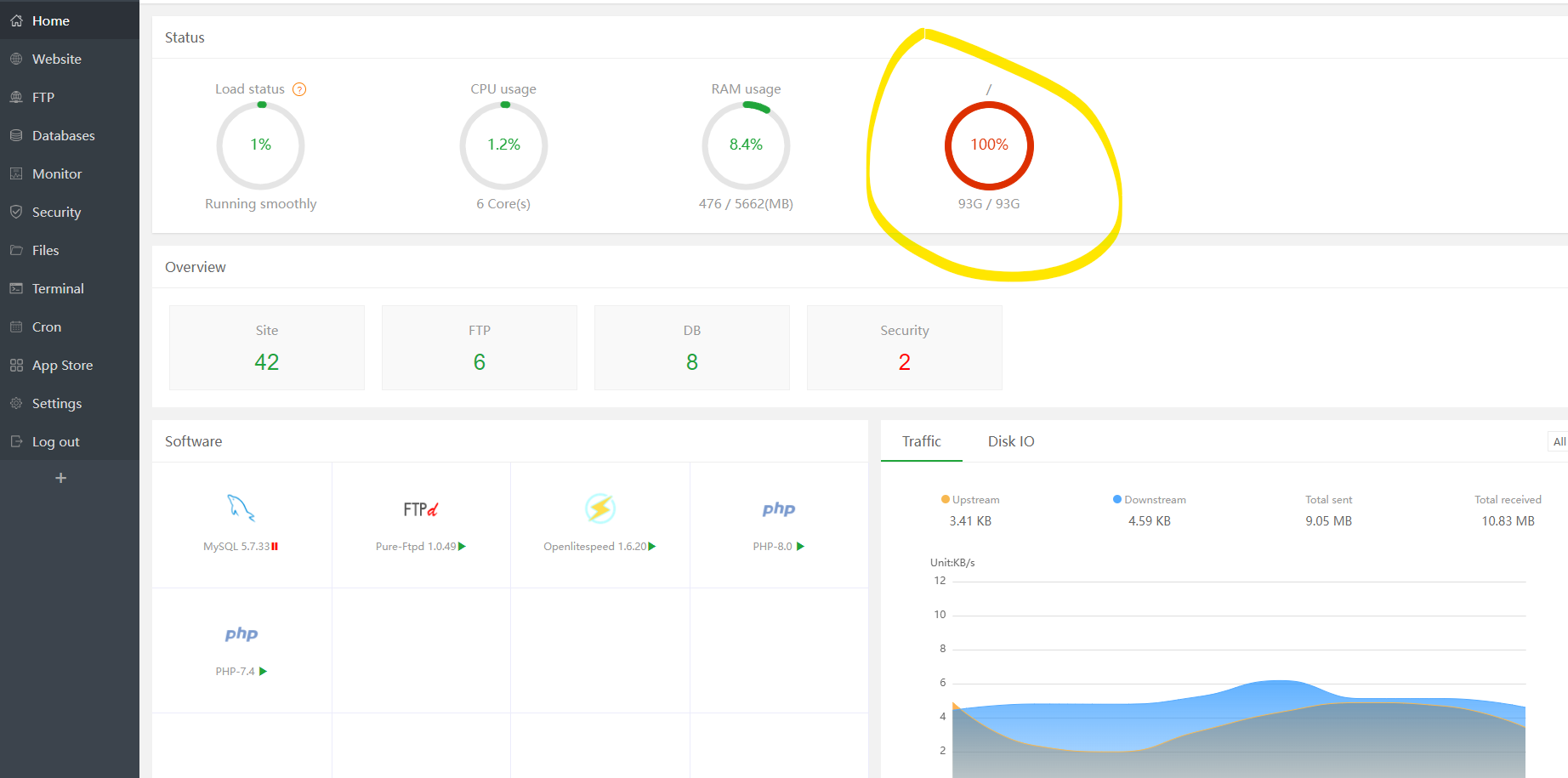This screenshot has width=1568, height=778.
Task: Click the green running arrow beside Openlitespeed 1.6.20
Action: click(x=652, y=547)
